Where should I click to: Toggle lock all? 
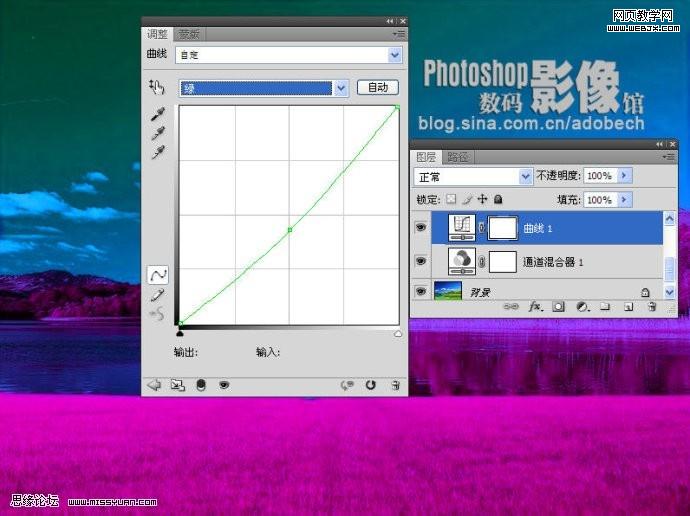click(x=498, y=199)
